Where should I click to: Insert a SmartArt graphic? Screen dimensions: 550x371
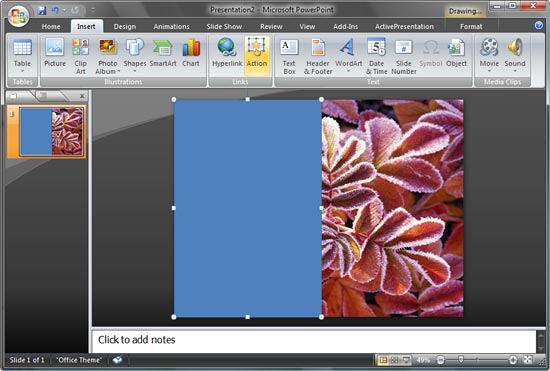pyautogui.click(x=163, y=56)
